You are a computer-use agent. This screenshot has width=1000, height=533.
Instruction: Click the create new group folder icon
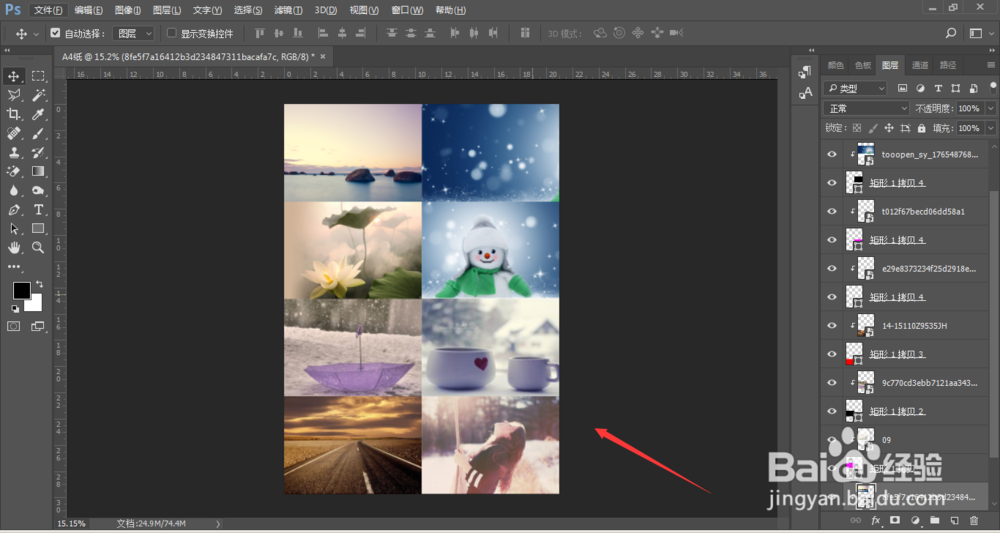pyautogui.click(x=935, y=520)
